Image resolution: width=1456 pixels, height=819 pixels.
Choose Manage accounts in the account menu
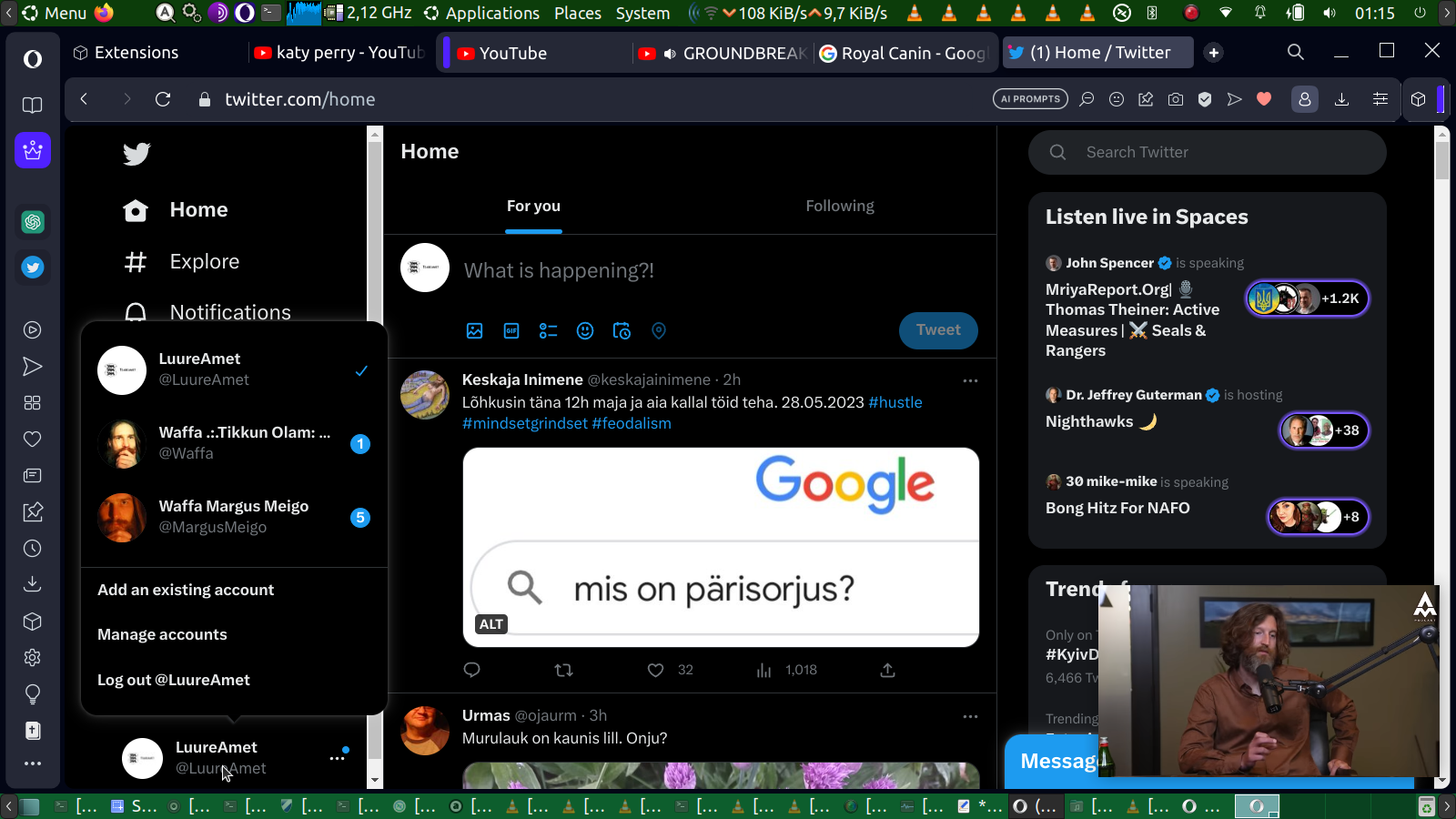[x=162, y=634]
